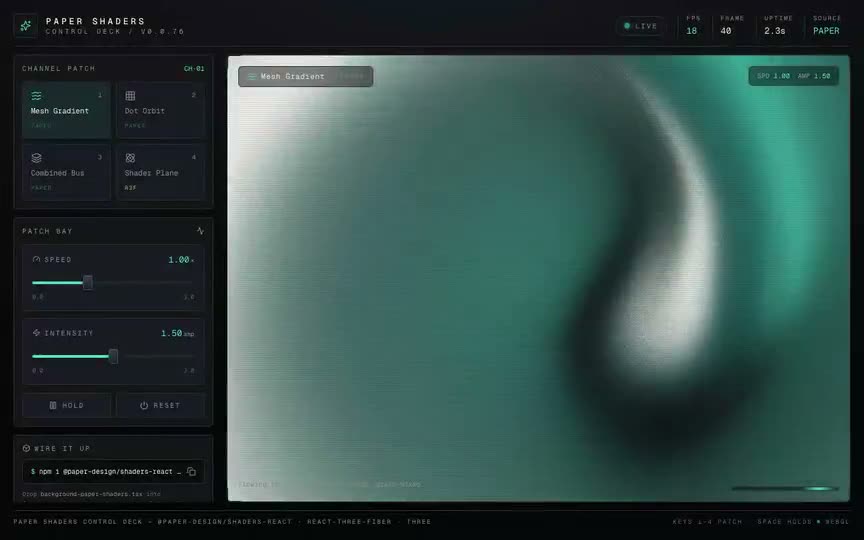This screenshot has height=540, width=864.
Task: Click REACT-THREE-FIBER in the footer
Action: pyautogui.click(x=349, y=521)
